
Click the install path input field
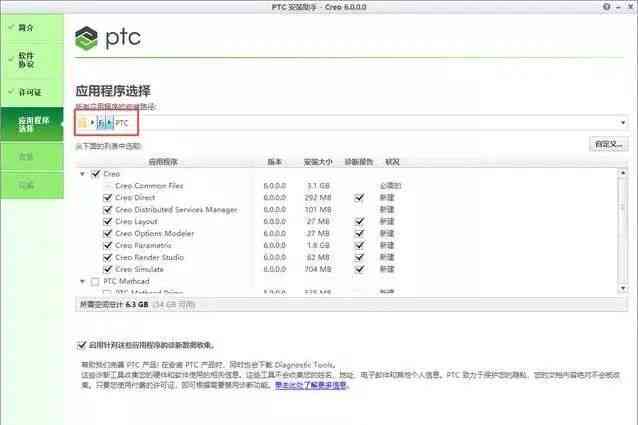click(351, 123)
